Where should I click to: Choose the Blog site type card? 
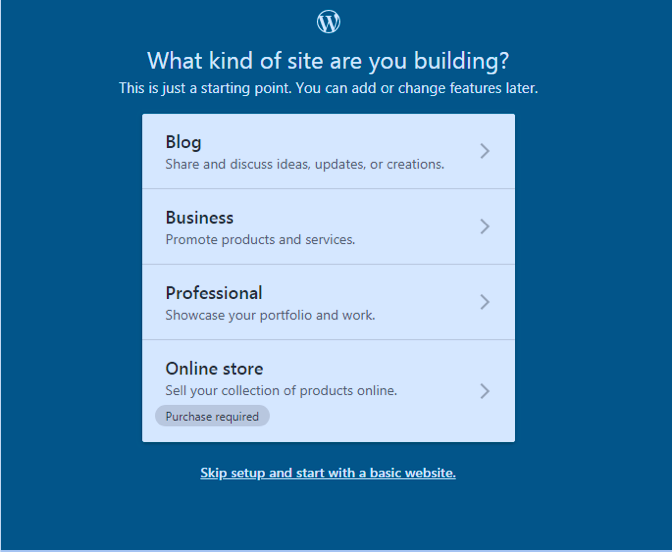(328, 151)
